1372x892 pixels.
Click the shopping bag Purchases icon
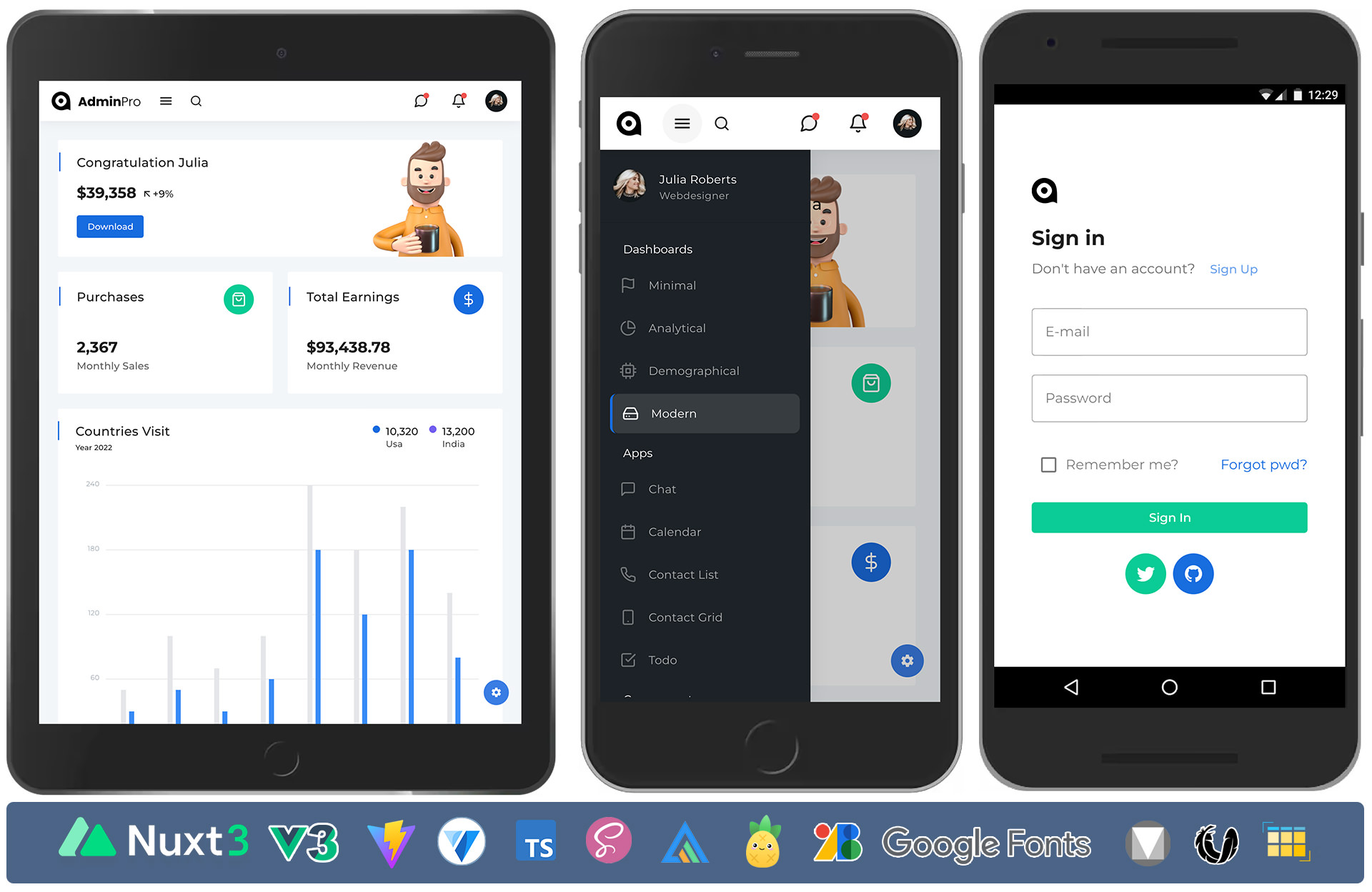coord(239,297)
